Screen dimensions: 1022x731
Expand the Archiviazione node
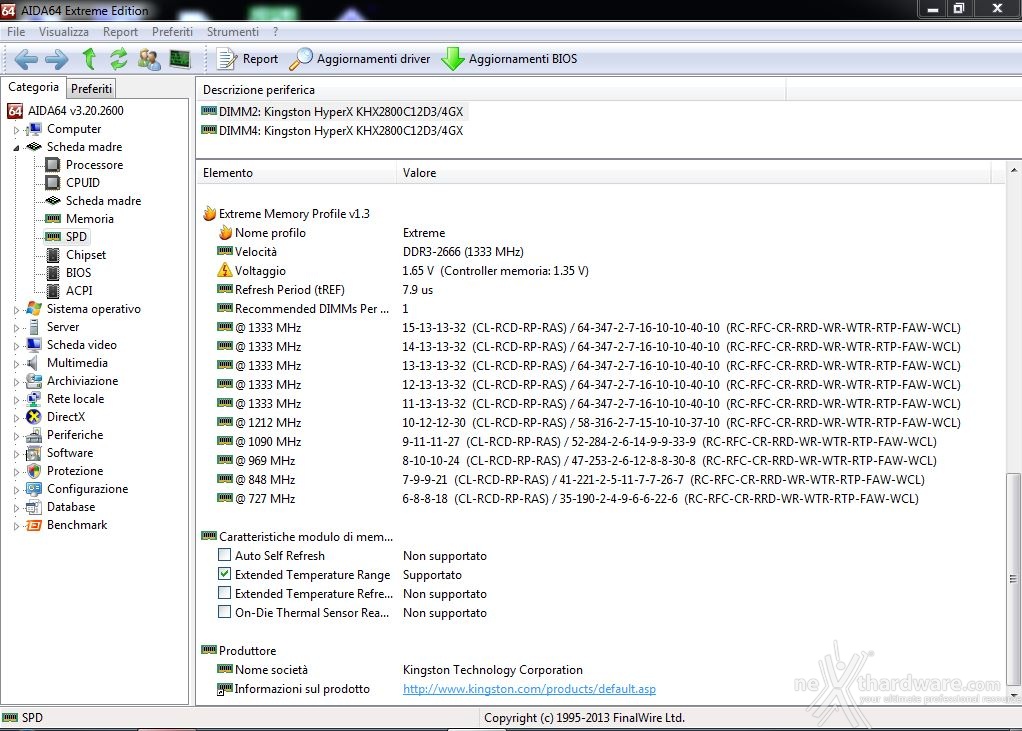(x=16, y=382)
